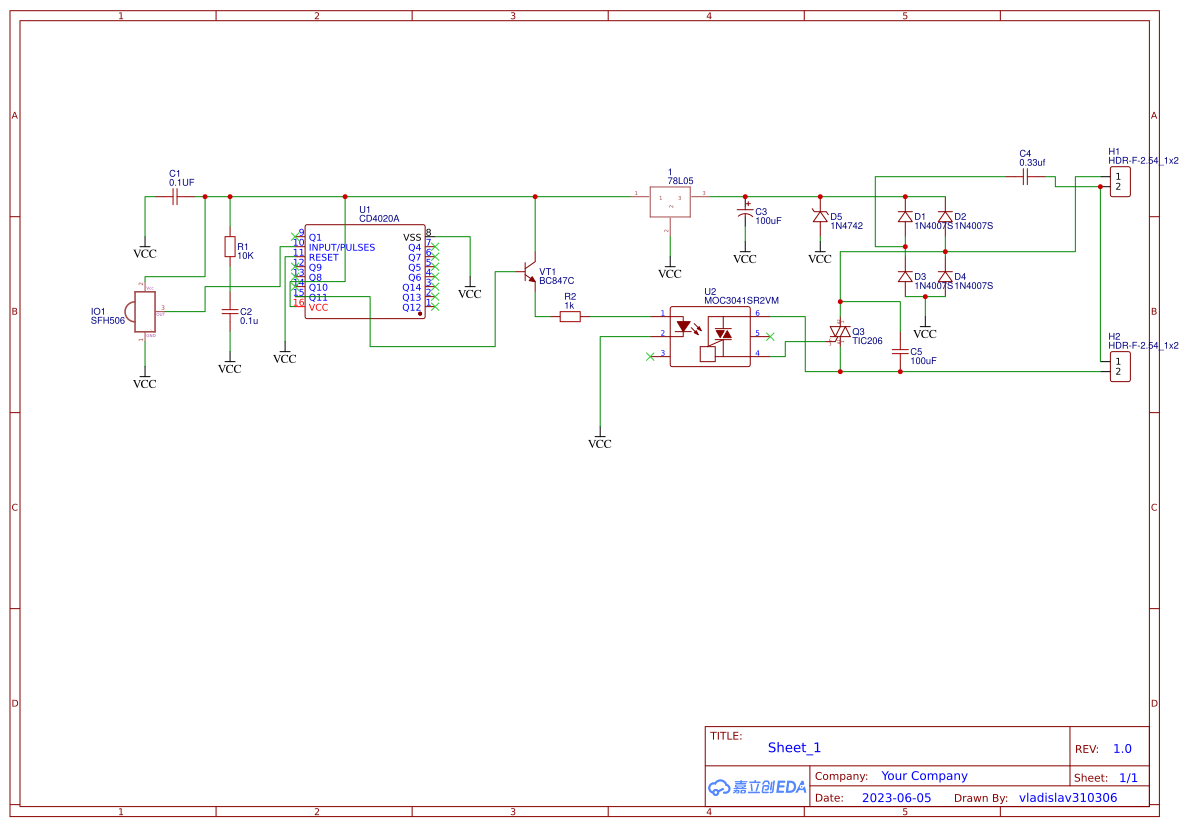The height and width of the screenshot is (827, 1189).
Task: Click the Sheet_1 title text
Action: click(x=793, y=747)
